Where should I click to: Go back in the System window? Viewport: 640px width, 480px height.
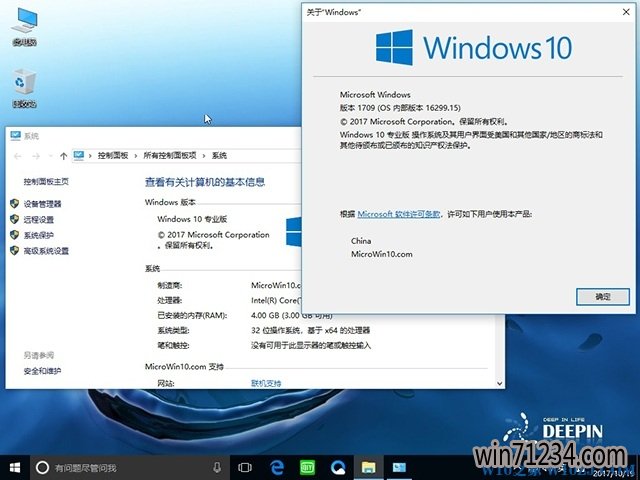tap(18, 156)
